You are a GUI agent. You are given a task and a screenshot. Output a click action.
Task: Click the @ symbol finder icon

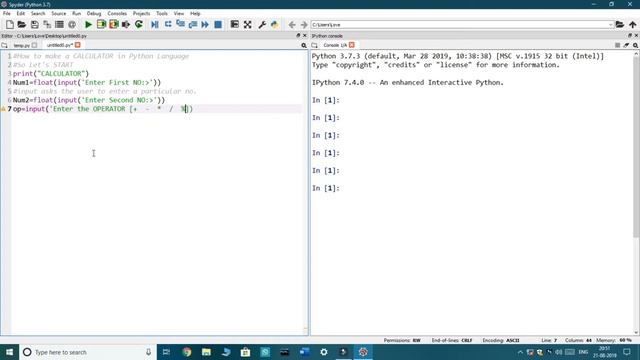pos(72,24)
